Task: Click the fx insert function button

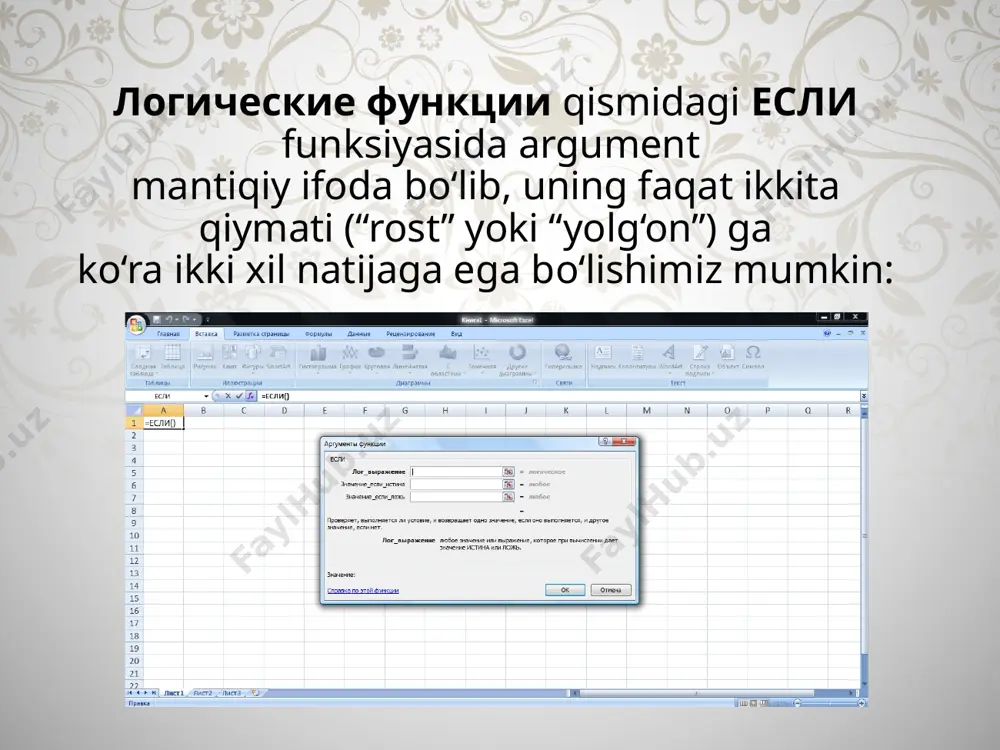Action: (x=251, y=396)
